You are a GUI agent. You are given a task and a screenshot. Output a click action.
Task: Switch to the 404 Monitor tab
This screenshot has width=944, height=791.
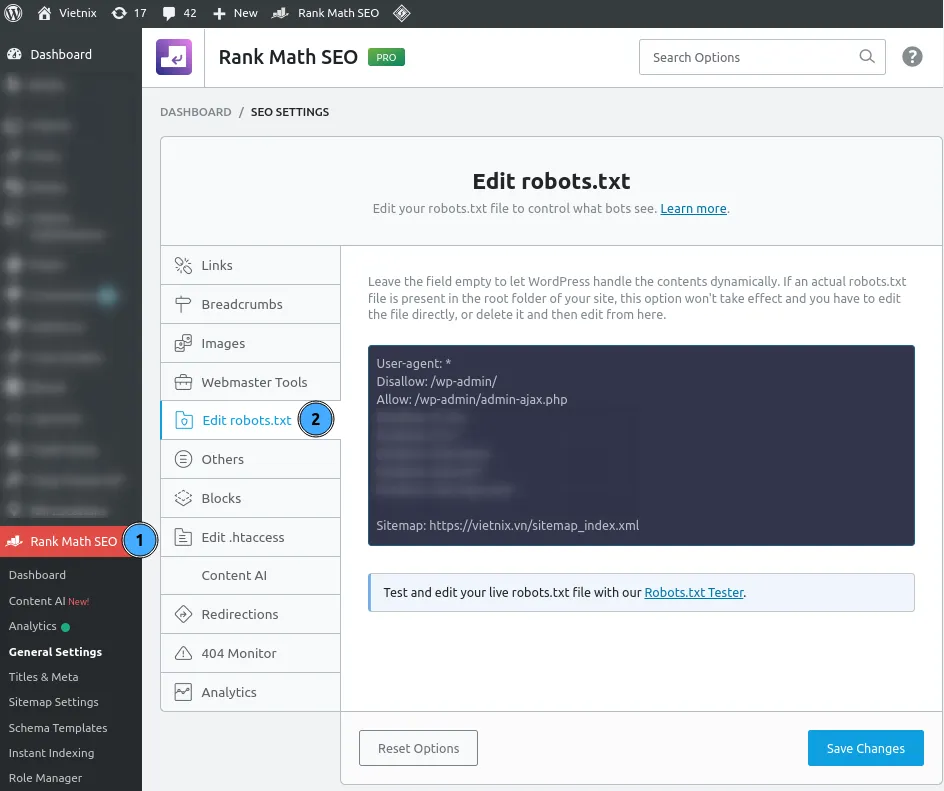(250, 653)
